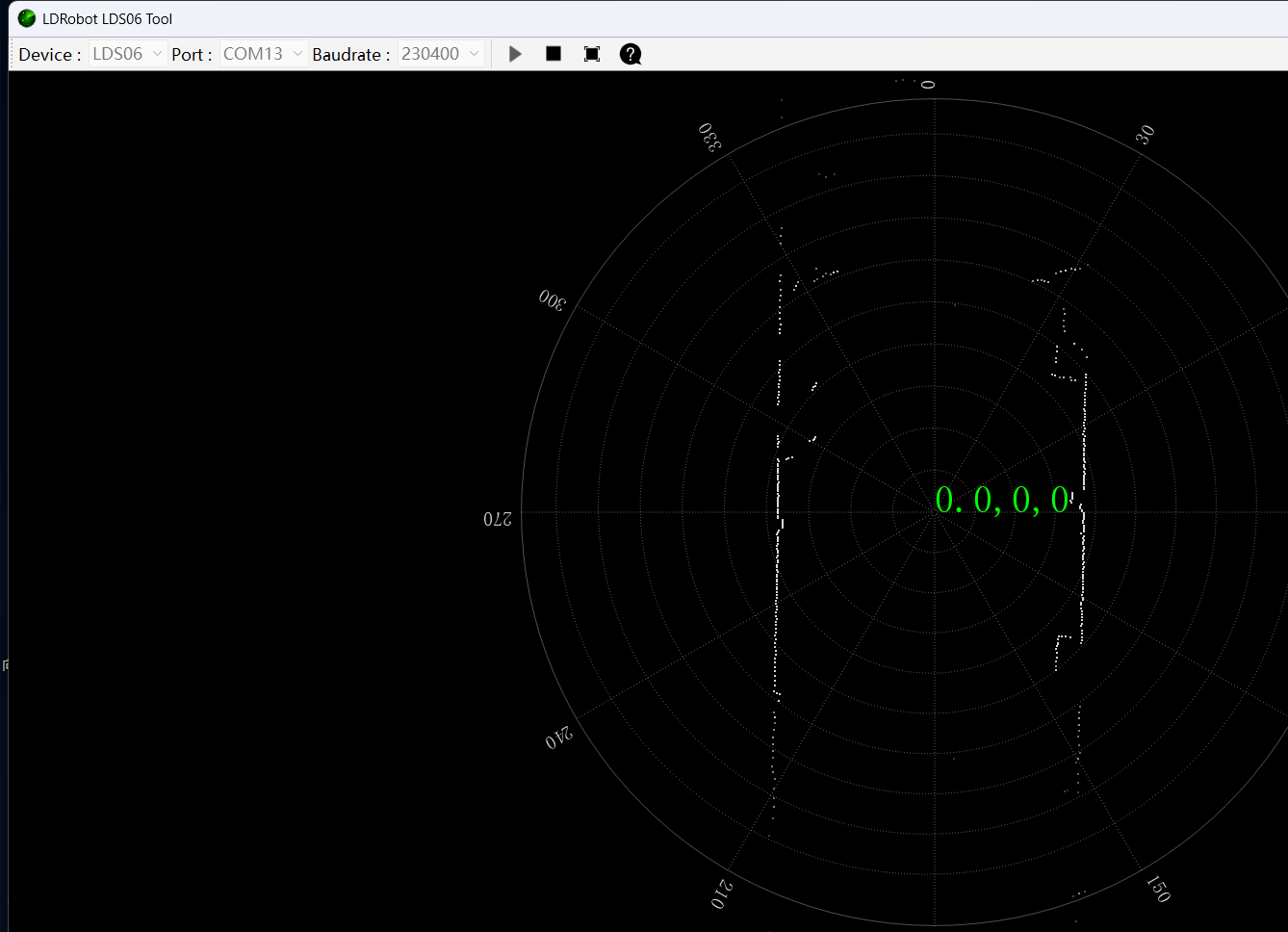Viewport: 1288px width, 932px height.
Task: Click the 'LDRobot LDS06 Tool' window title
Action: click(108, 18)
